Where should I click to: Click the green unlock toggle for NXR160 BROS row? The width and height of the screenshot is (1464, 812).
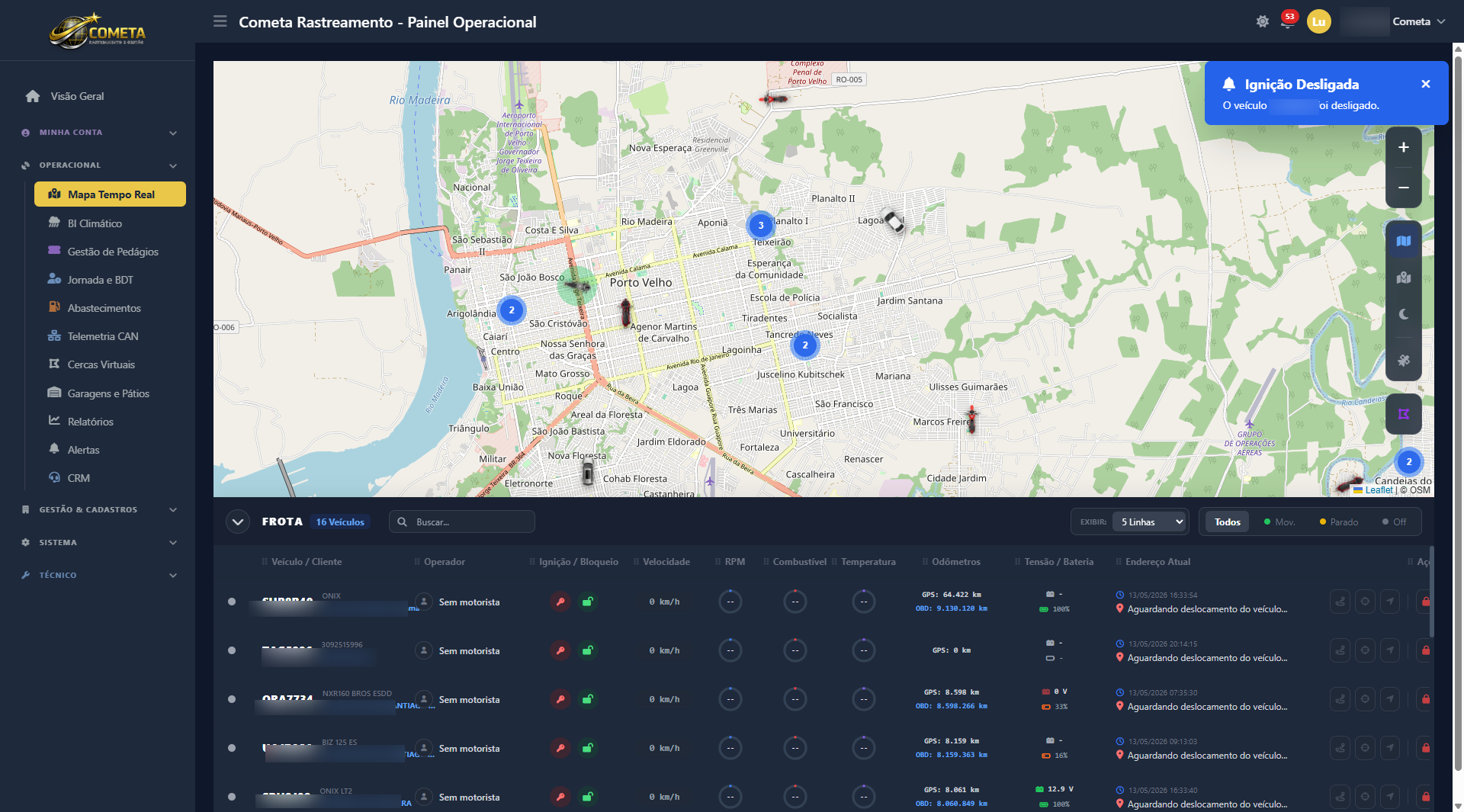coord(587,699)
